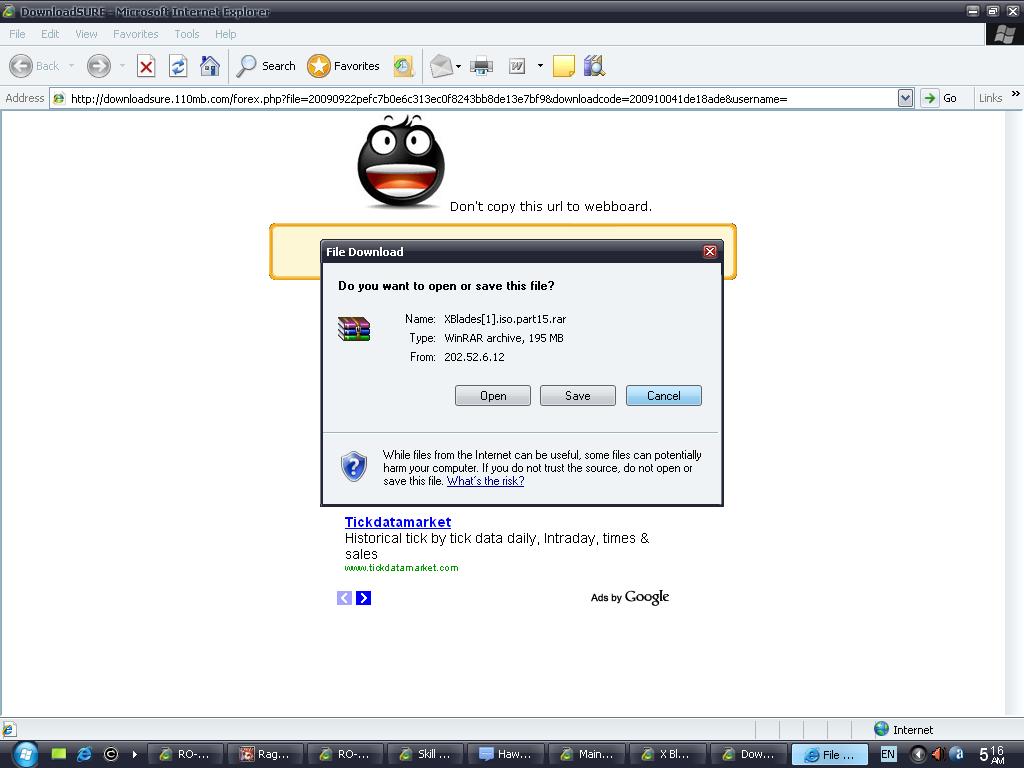
Task: Click the EN language indicator
Action: coord(888,754)
